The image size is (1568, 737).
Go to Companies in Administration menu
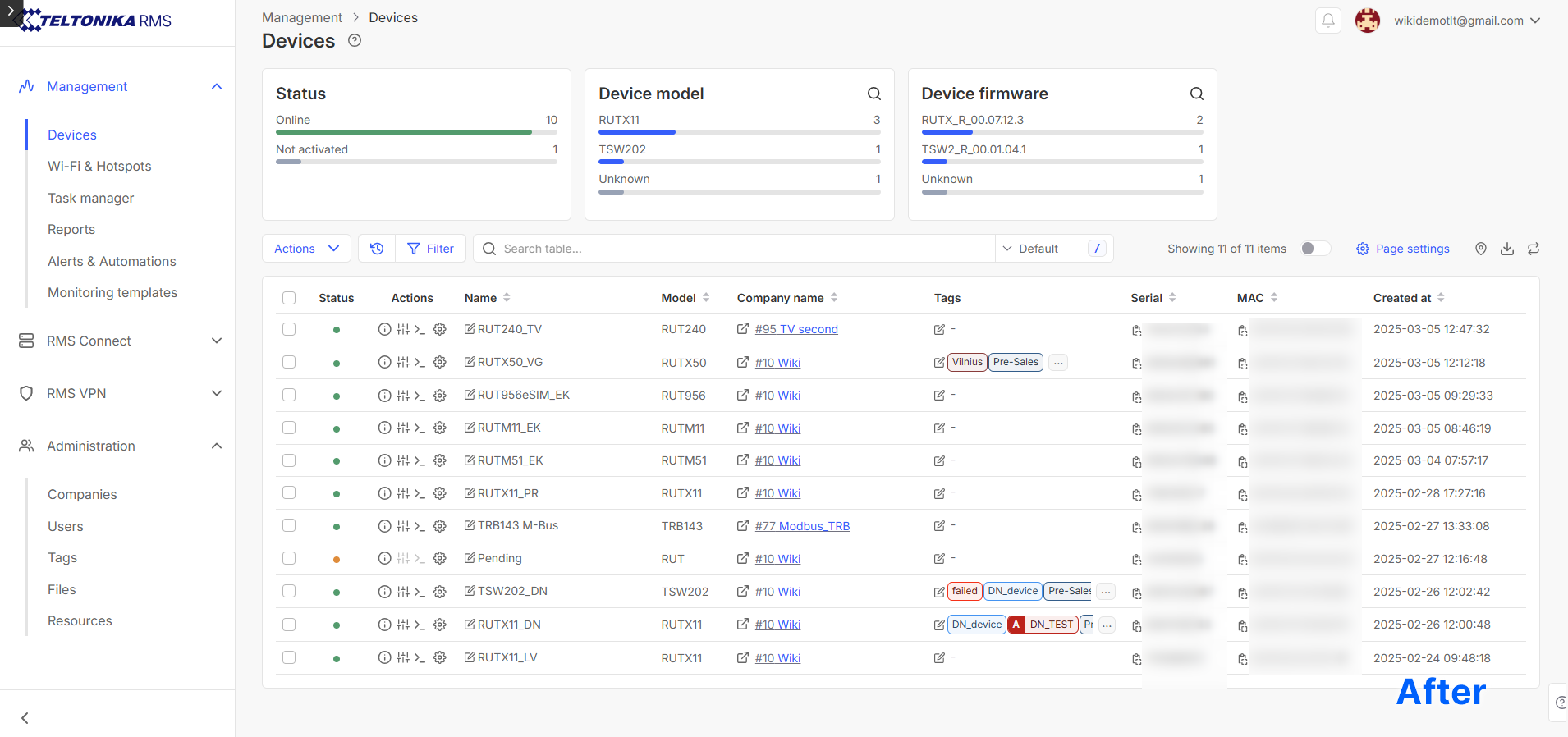coord(82,494)
